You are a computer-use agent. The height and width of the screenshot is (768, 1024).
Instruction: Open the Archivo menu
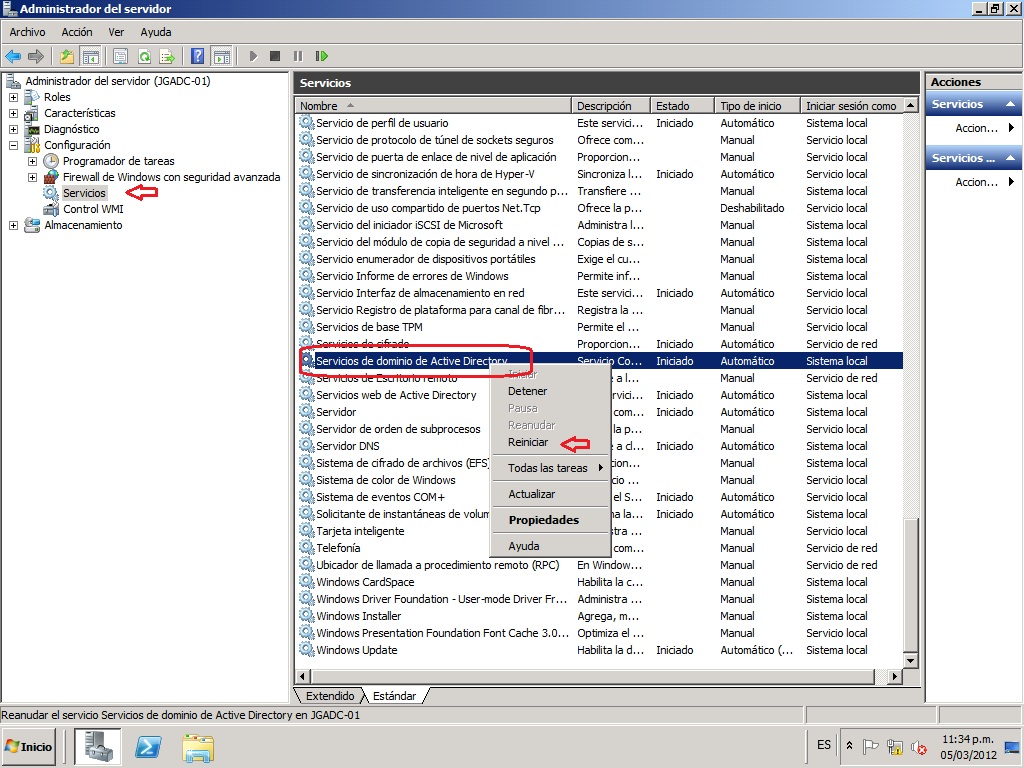[x=27, y=32]
